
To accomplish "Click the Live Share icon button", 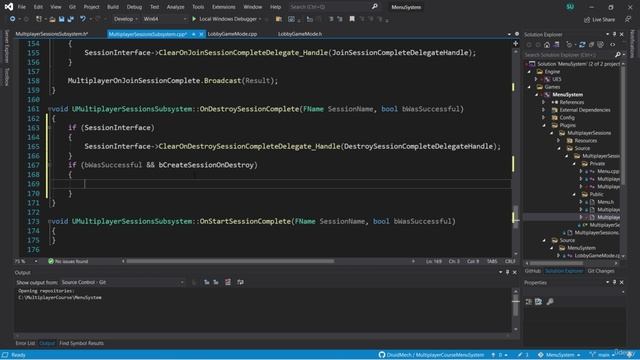I will (587, 19).
